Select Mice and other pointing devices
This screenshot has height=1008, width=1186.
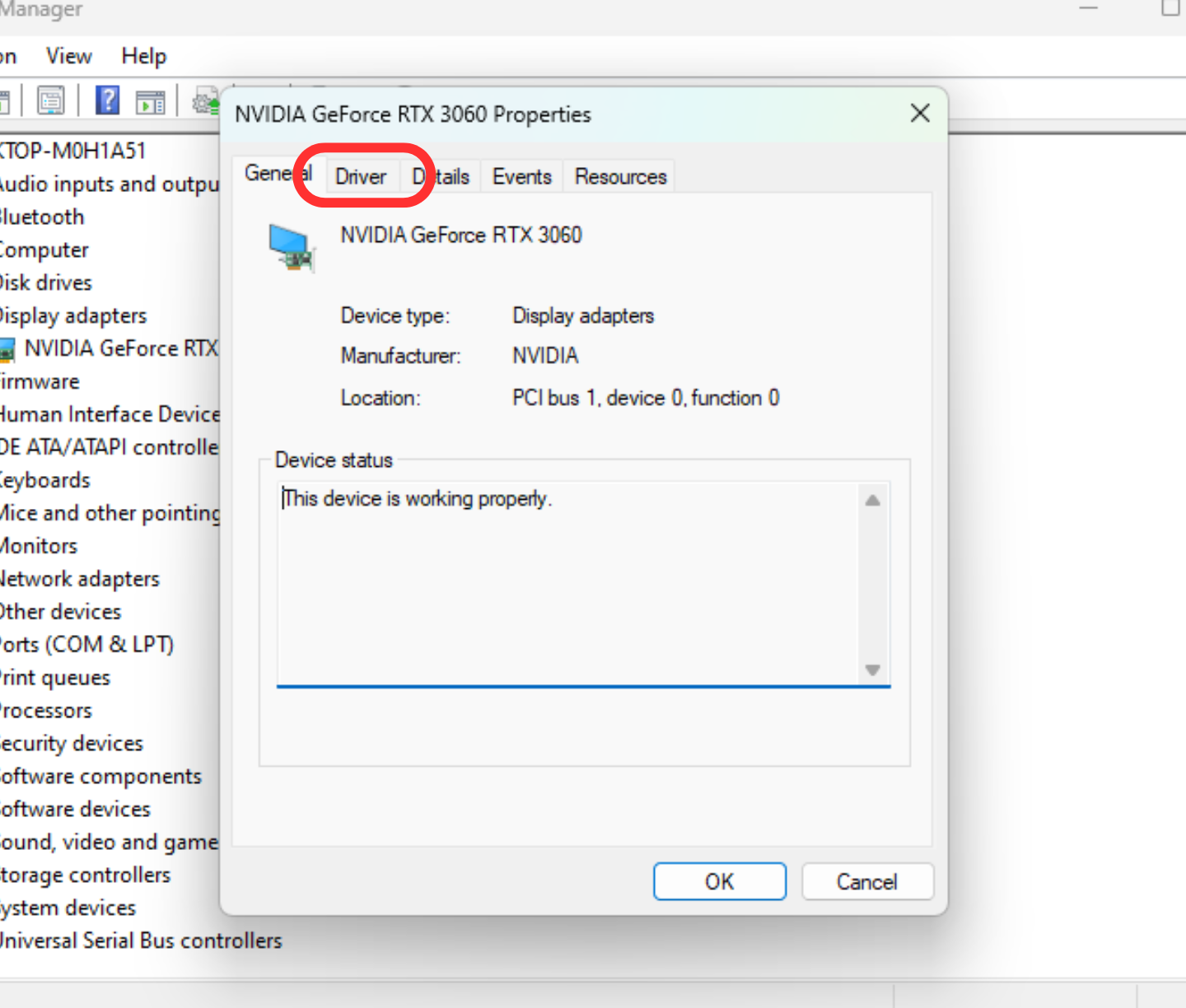coord(110,512)
